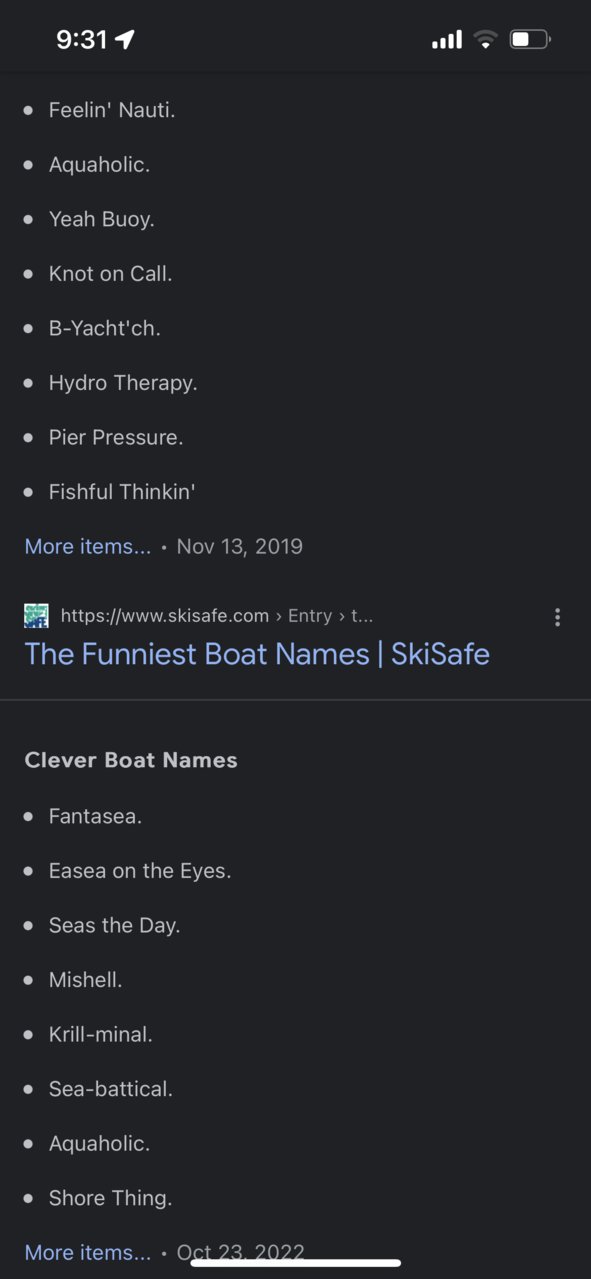Image resolution: width=591 pixels, height=1279 pixels.
Task: Tap the Fantasea list item
Action: pos(96,816)
